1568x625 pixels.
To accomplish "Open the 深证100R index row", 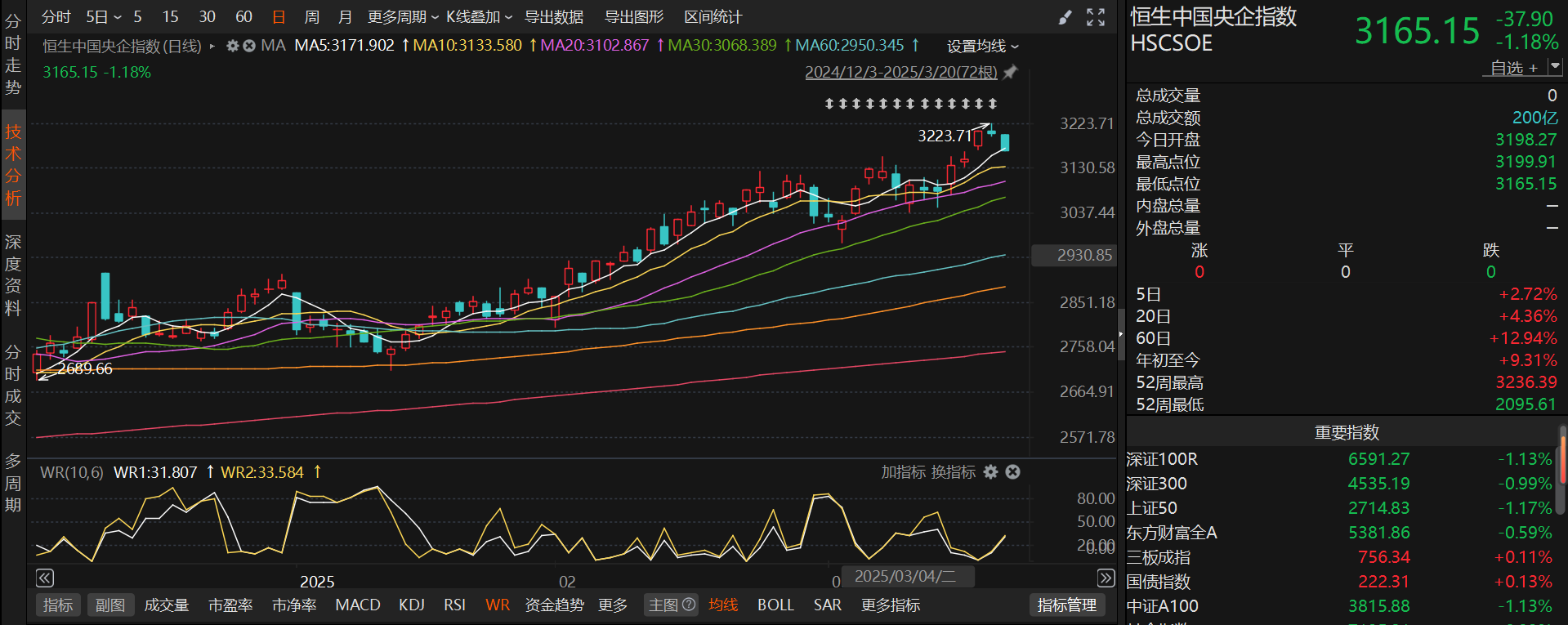I will (1339, 459).
